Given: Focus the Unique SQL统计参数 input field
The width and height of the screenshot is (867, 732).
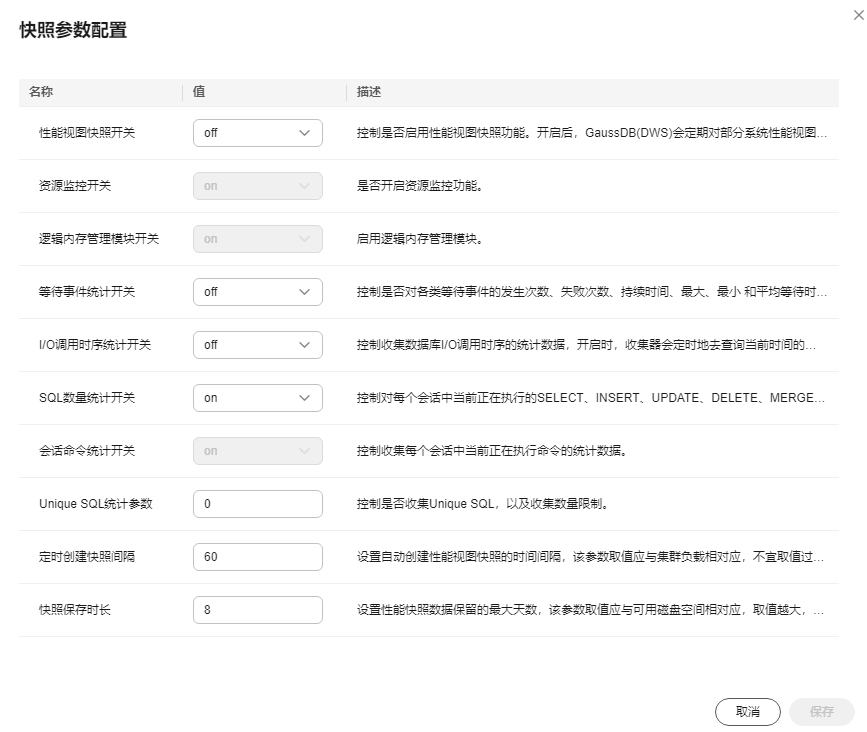Looking at the screenshot, I should pos(258,504).
